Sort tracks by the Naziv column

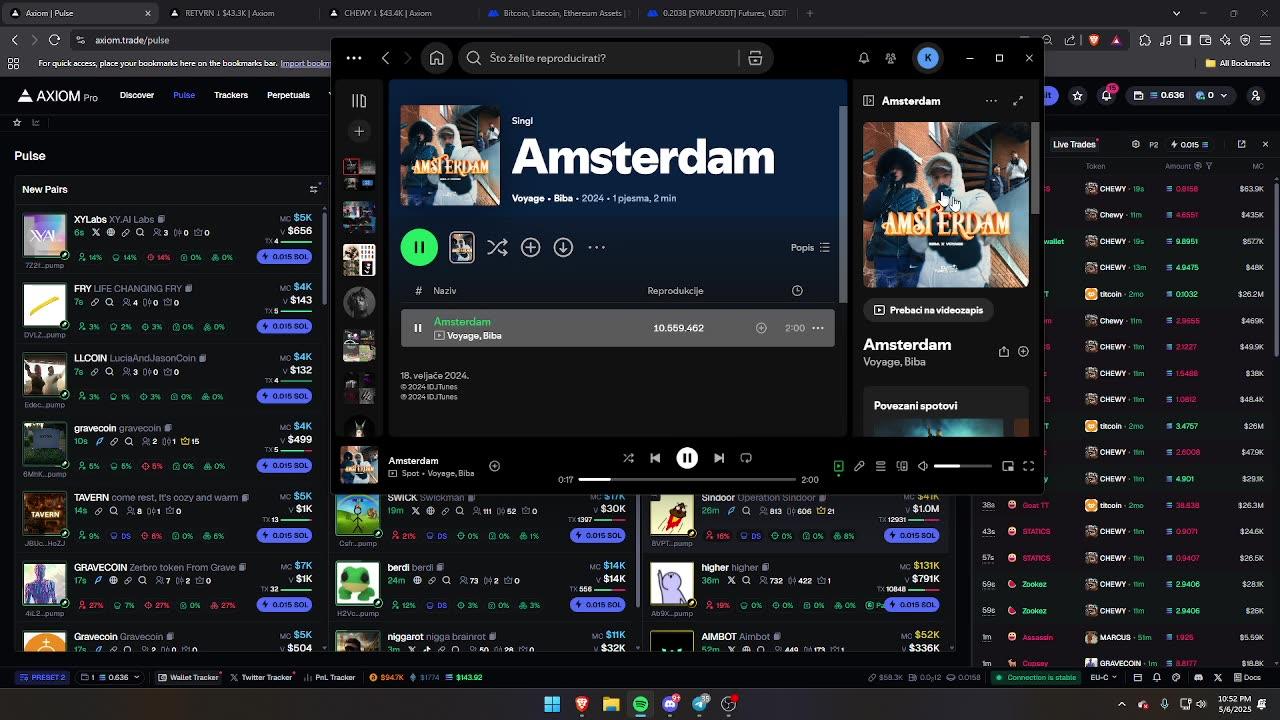tap(445, 291)
